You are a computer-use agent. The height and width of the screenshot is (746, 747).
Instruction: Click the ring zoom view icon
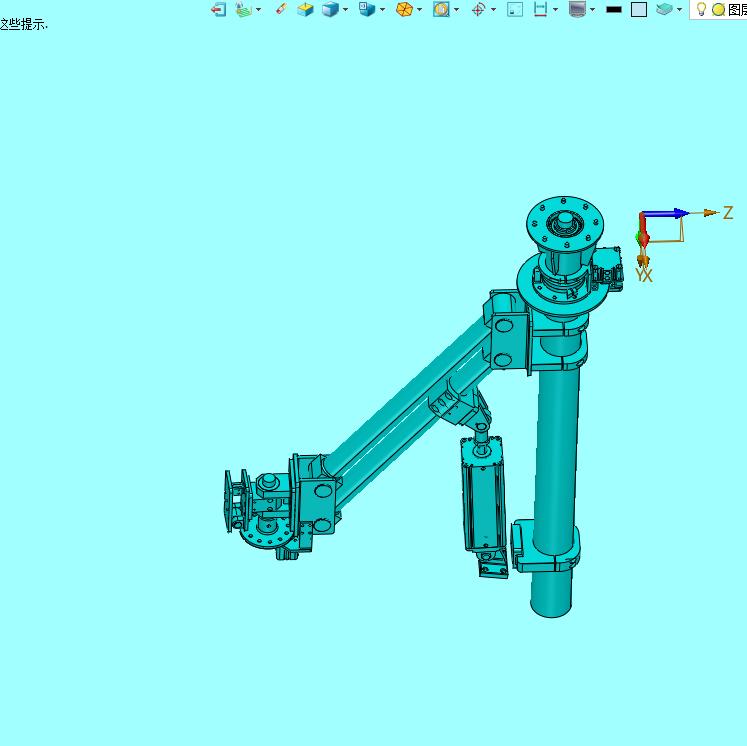coord(441,9)
